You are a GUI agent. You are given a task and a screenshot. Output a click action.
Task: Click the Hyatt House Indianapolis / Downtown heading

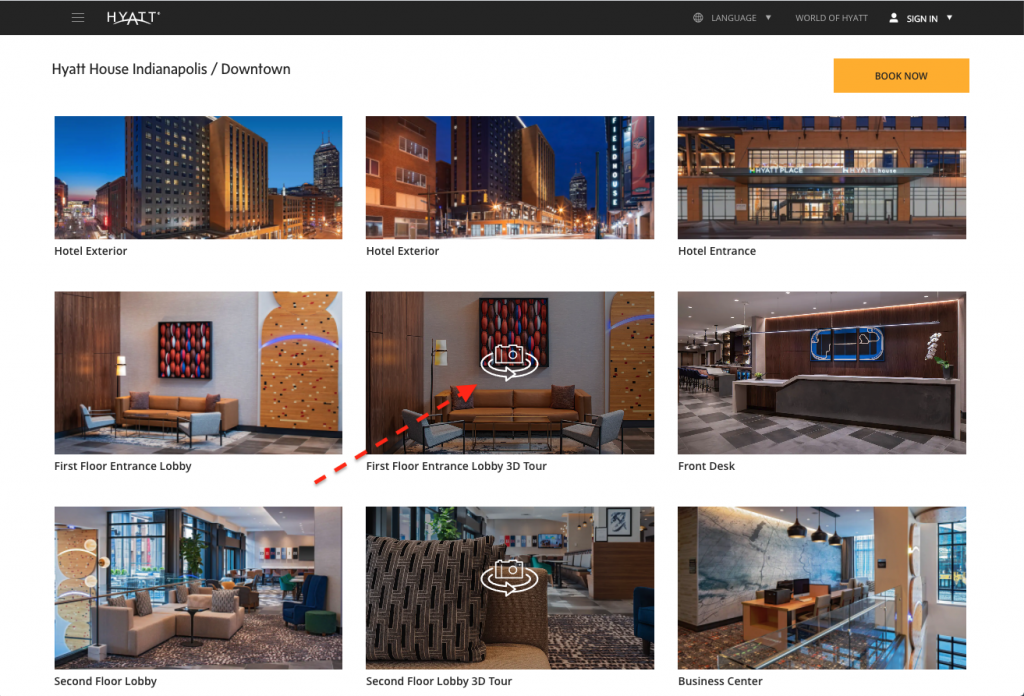pos(171,69)
